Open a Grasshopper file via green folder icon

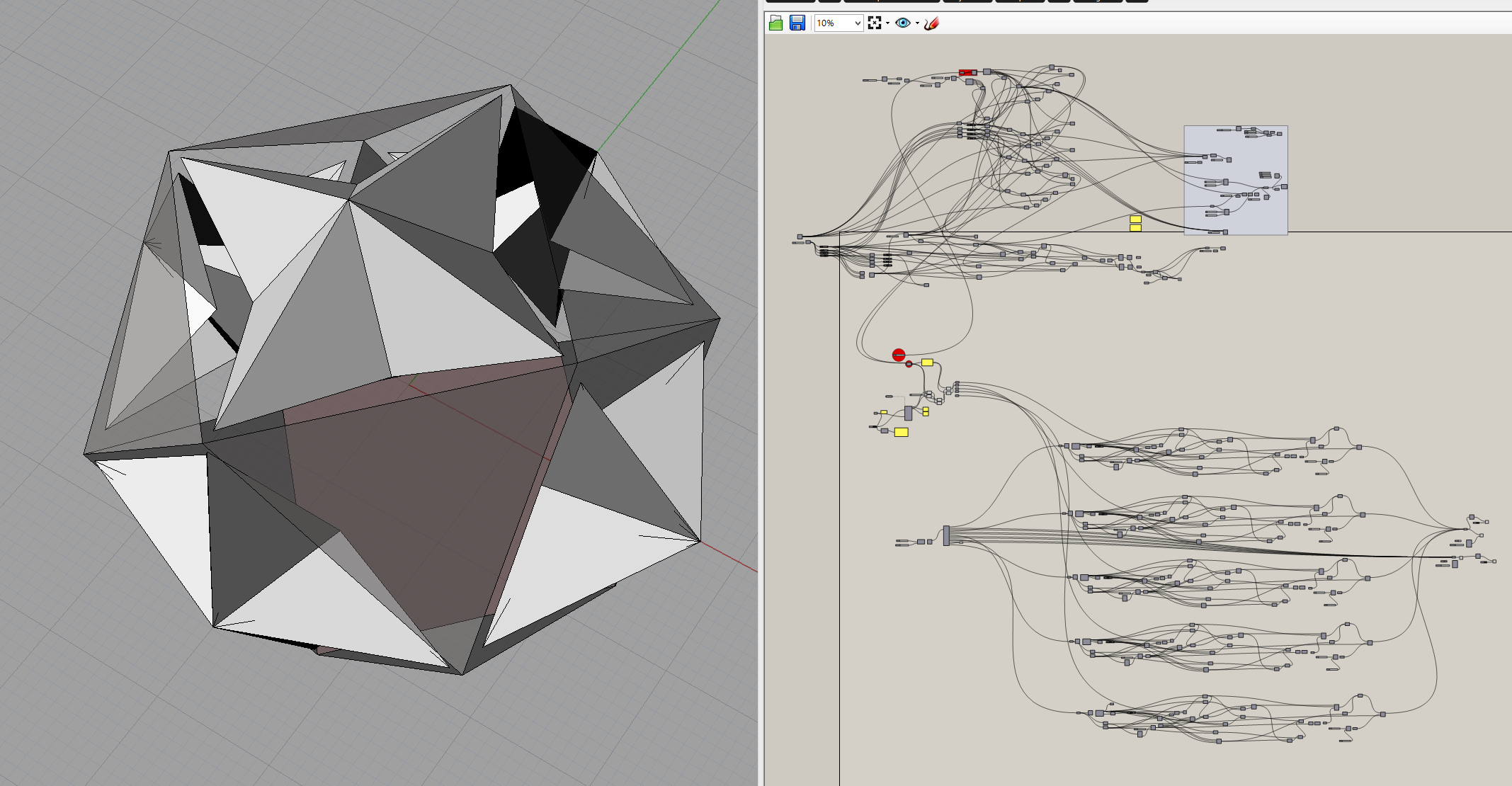click(x=775, y=23)
